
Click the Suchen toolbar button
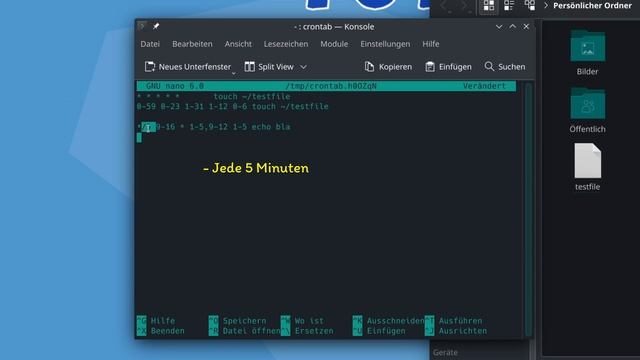pos(505,67)
